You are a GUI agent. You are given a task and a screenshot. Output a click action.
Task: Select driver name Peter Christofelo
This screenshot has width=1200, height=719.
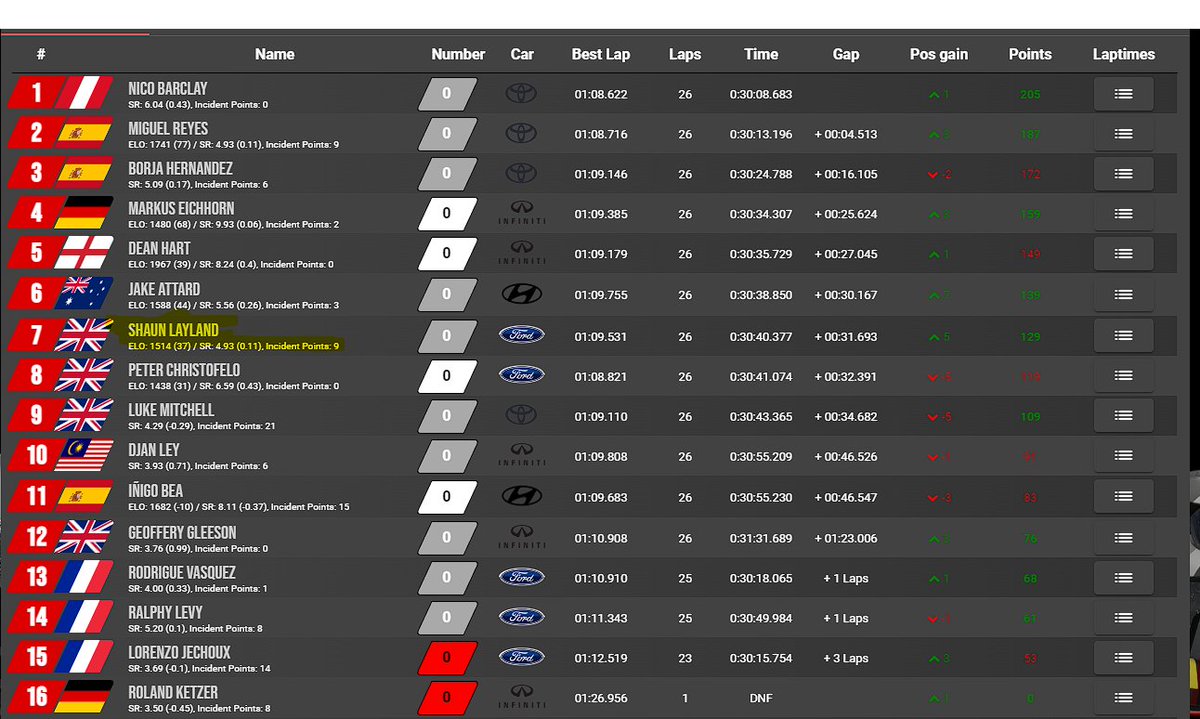pyautogui.click(x=184, y=370)
